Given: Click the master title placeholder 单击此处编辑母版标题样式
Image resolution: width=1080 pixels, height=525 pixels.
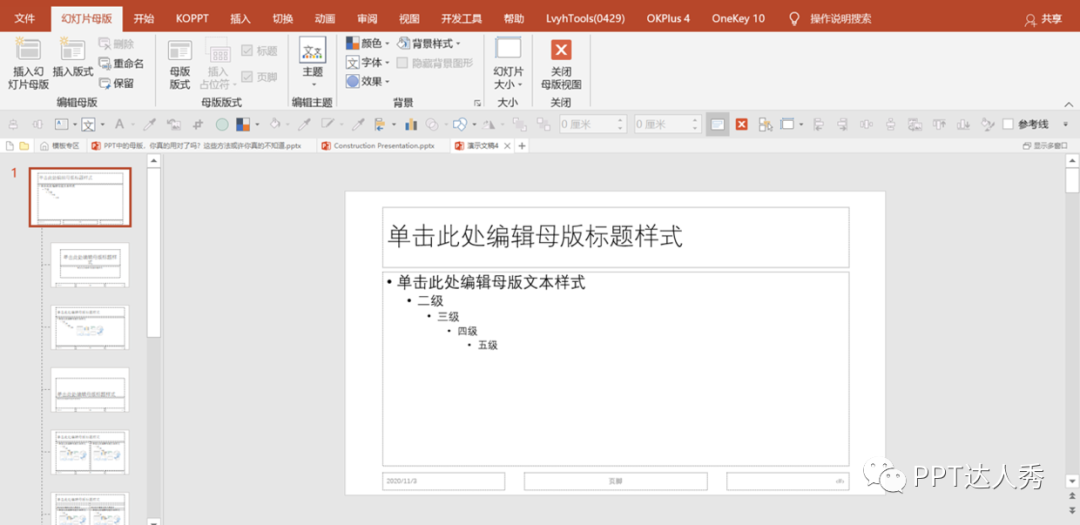Looking at the screenshot, I should tap(616, 237).
